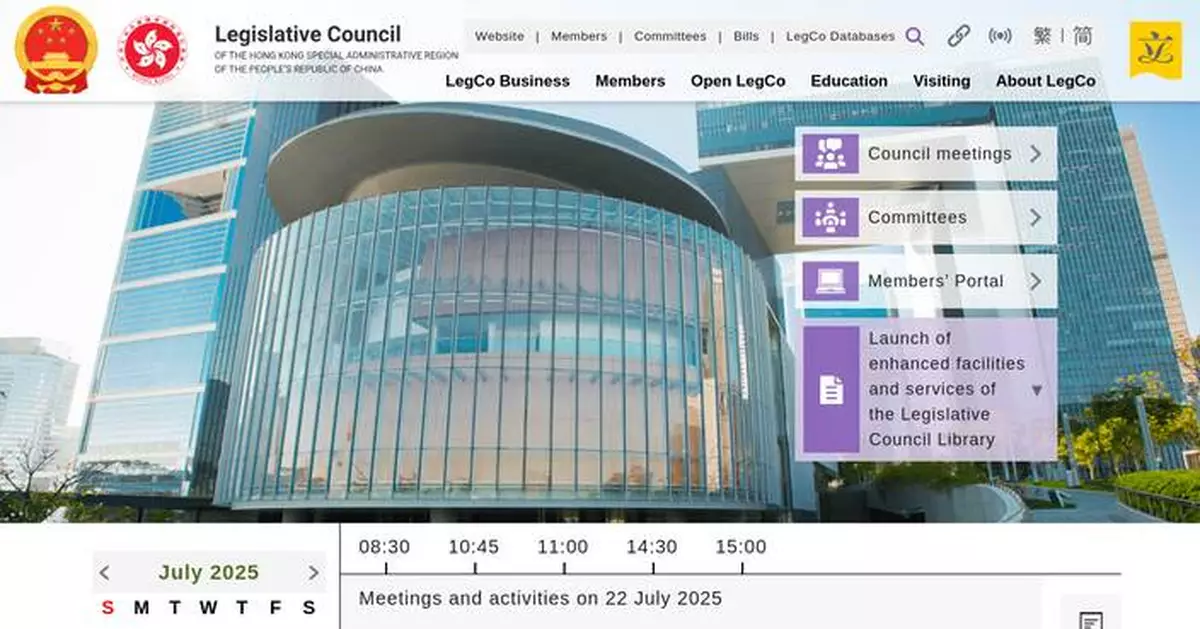
Task: Expand the Council meetings arrow
Action: [1037, 154]
